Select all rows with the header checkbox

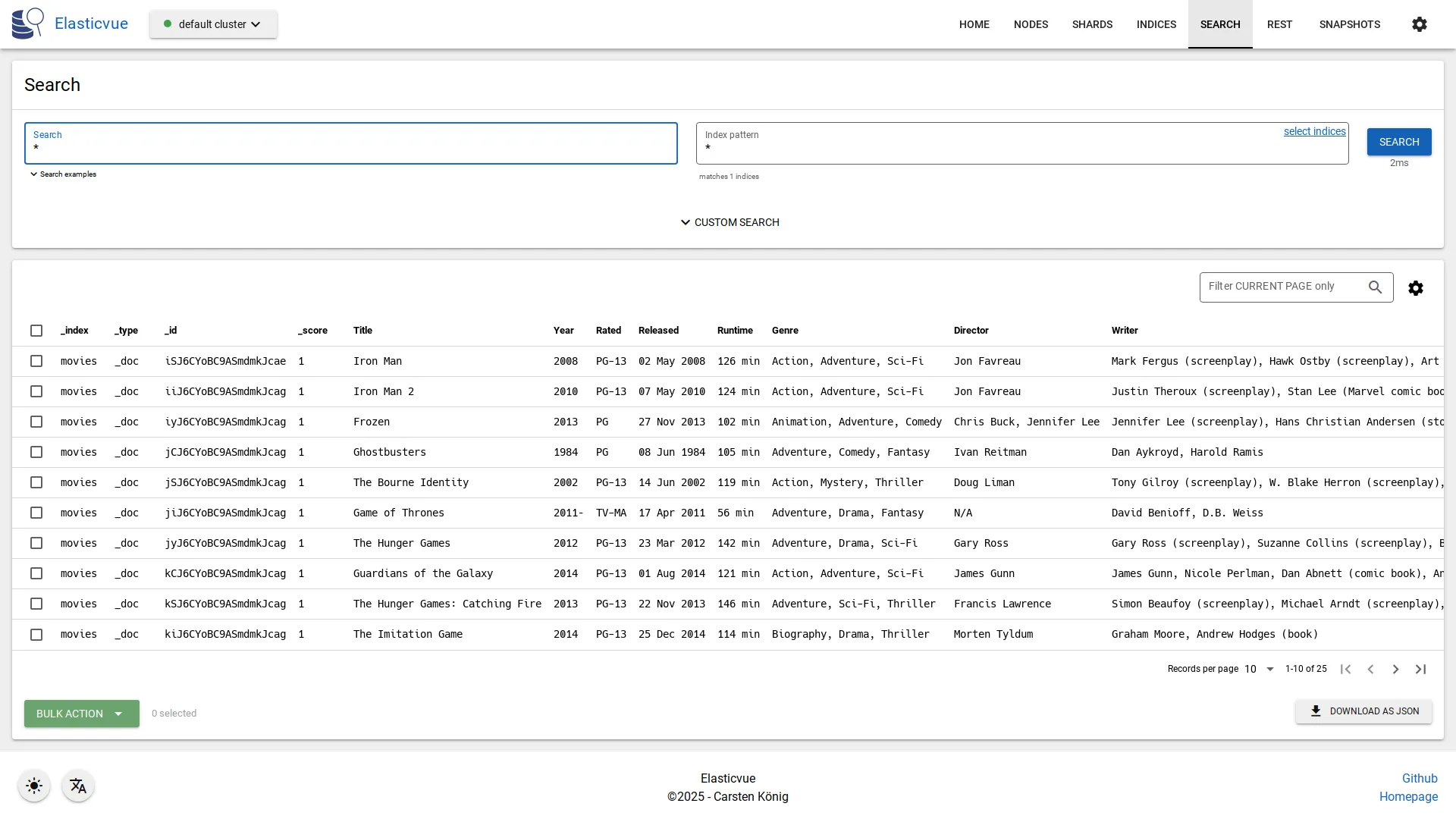point(36,331)
